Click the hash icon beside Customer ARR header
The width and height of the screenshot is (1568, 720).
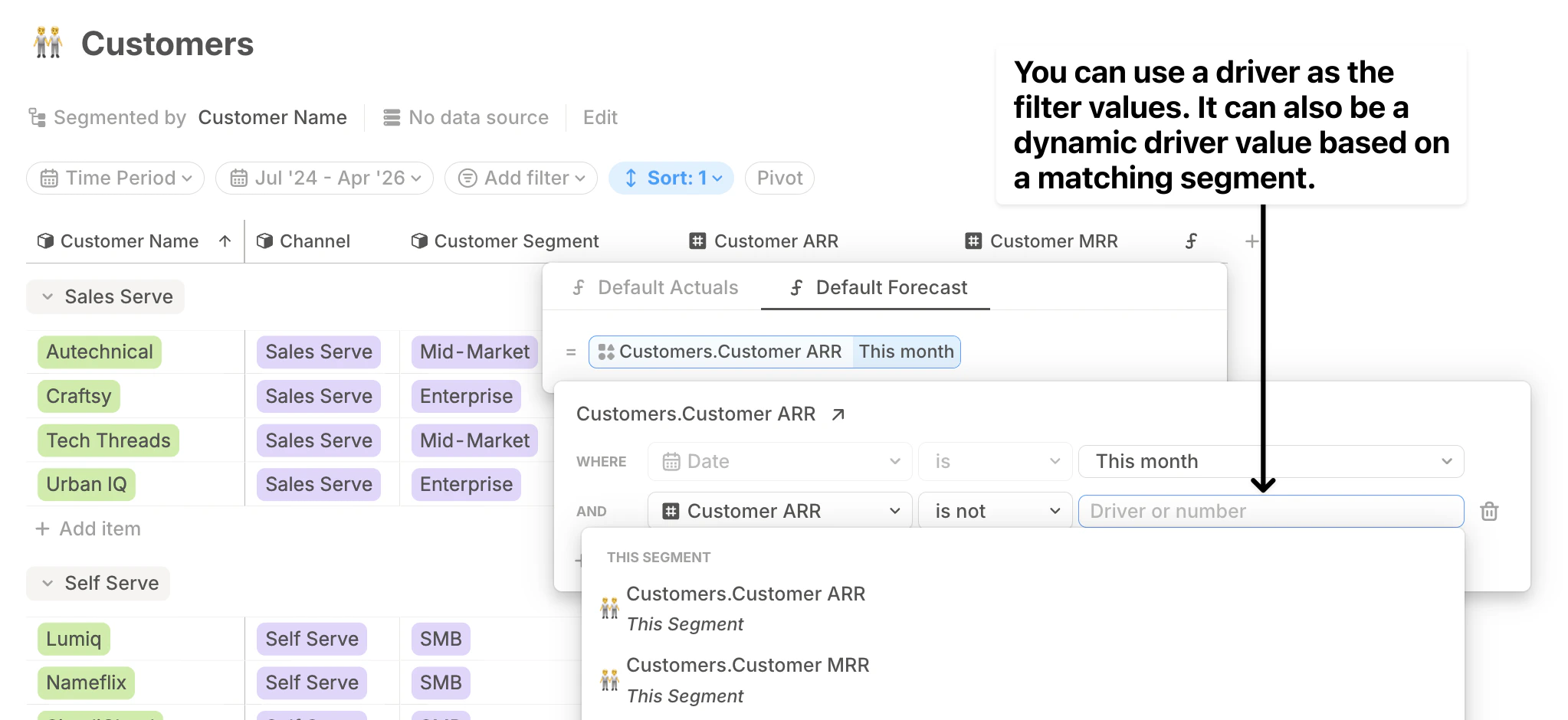click(697, 241)
